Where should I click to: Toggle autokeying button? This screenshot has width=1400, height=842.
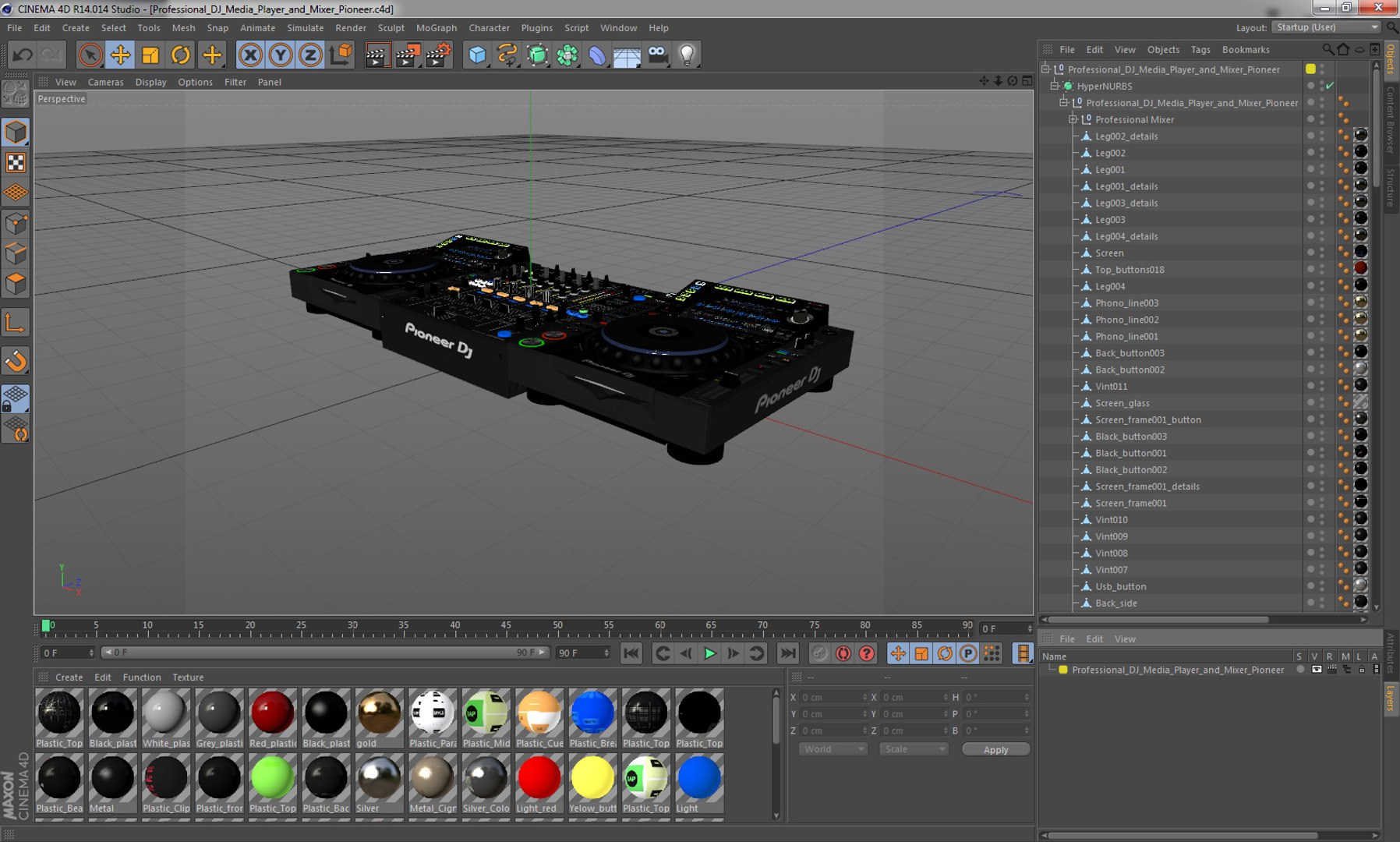[843, 653]
